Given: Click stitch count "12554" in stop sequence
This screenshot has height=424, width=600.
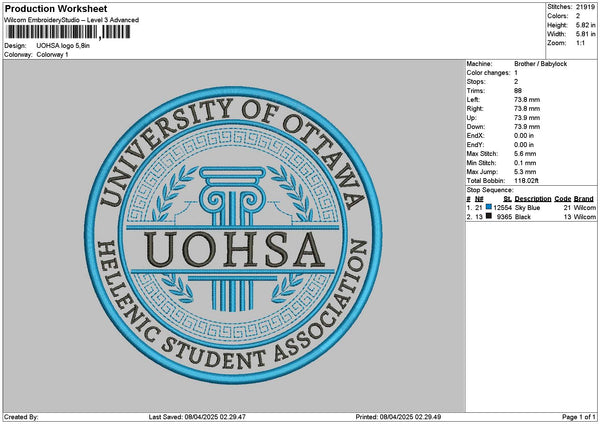Looking at the screenshot, I should point(502,207).
